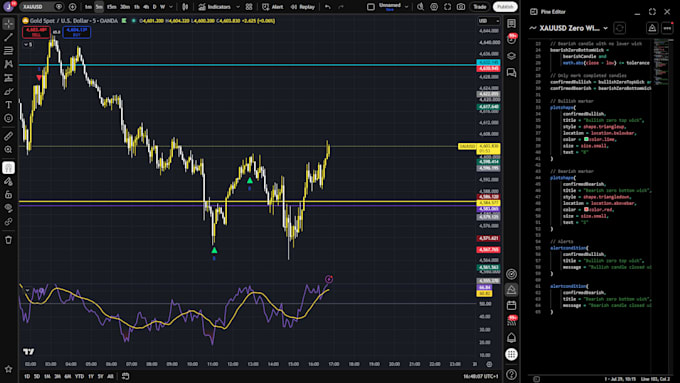Viewport: 680px width, 383px height.
Task: Click the lime color swatch in Pine code
Action: [586, 140]
